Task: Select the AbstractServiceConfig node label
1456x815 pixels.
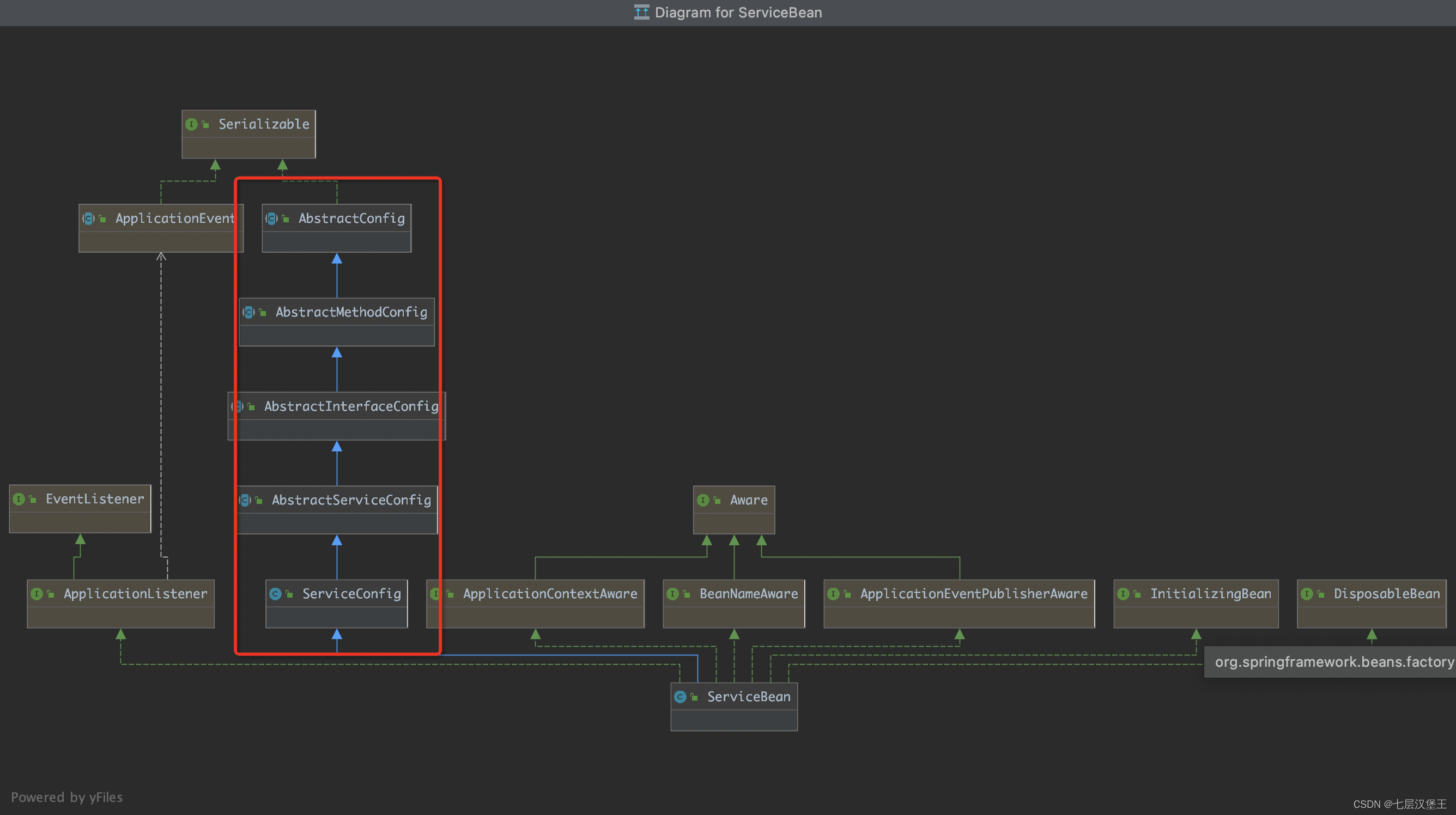Action: [x=351, y=500]
